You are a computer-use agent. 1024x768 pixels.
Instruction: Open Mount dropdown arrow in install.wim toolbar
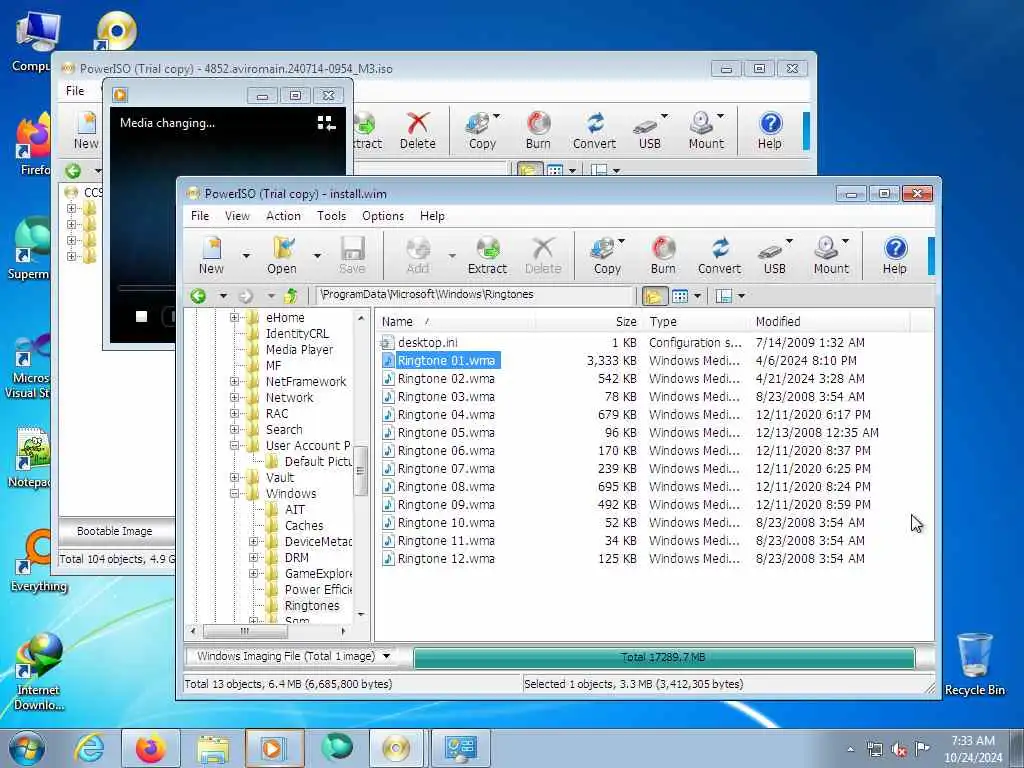846,242
